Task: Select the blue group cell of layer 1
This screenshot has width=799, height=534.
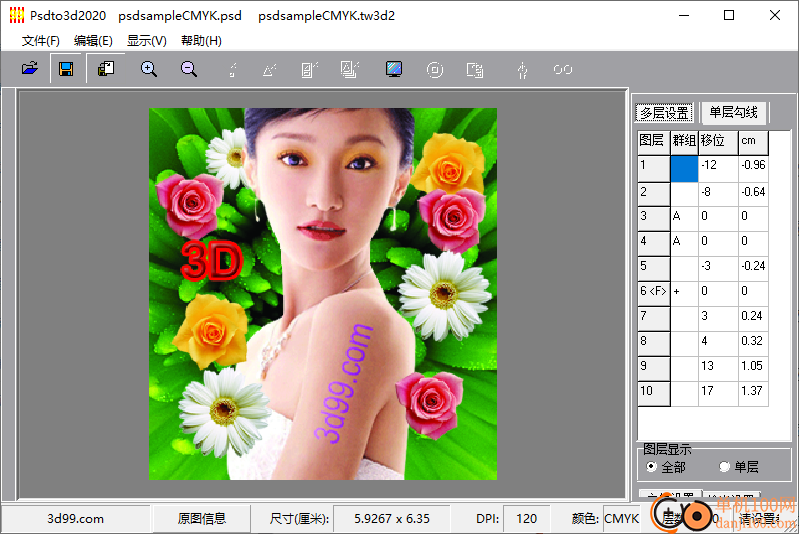Action: coord(684,166)
